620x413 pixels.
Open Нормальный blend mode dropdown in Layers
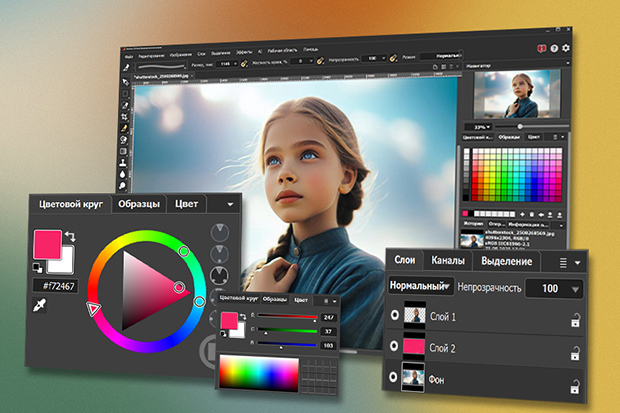pos(421,285)
